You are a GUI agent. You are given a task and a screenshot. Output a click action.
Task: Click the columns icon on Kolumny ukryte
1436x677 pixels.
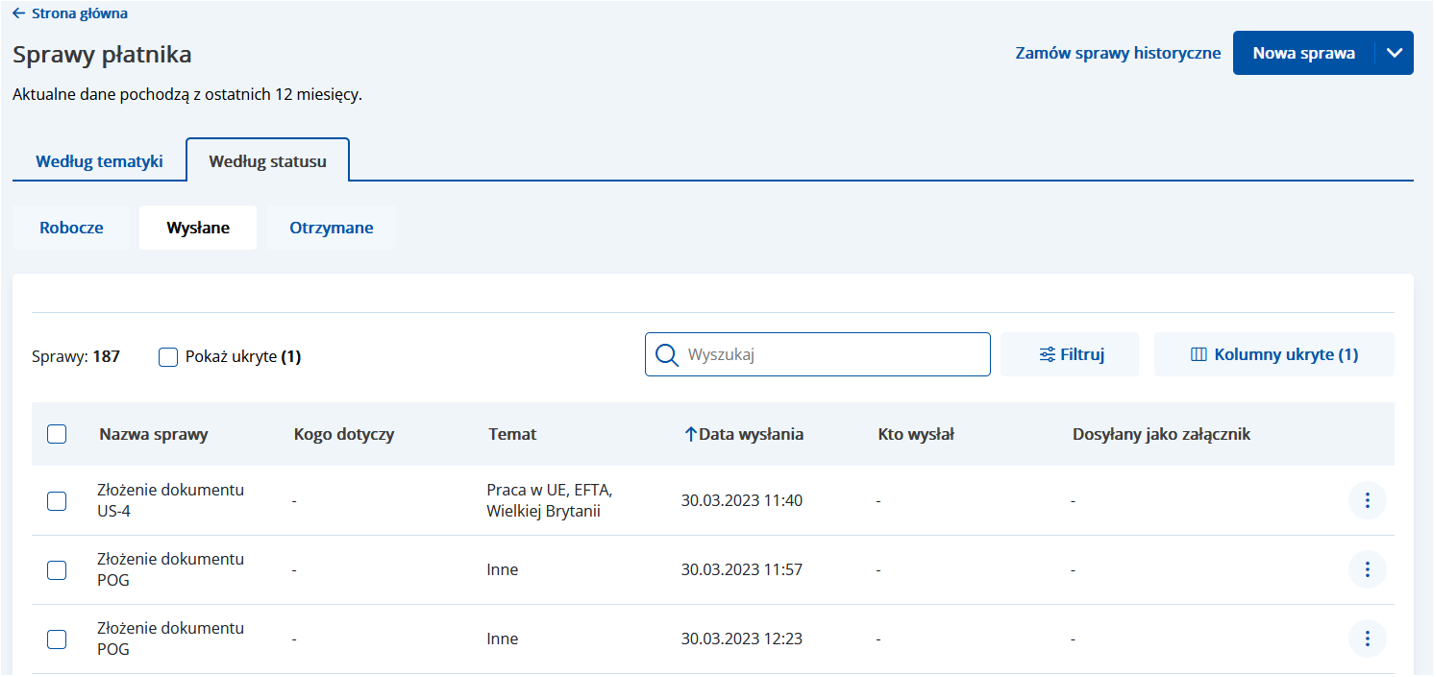[1199, 355]
